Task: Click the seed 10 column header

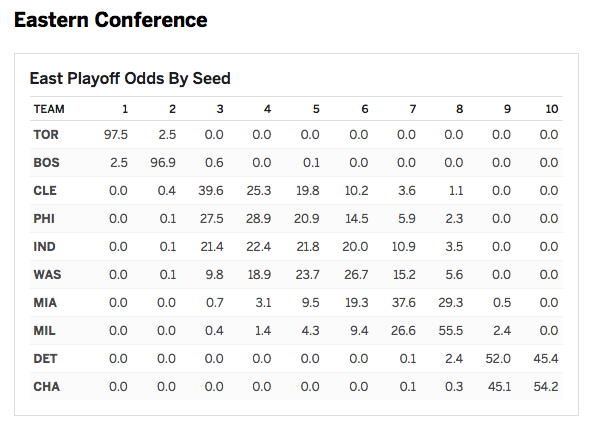Action: (x=552, y=109)
